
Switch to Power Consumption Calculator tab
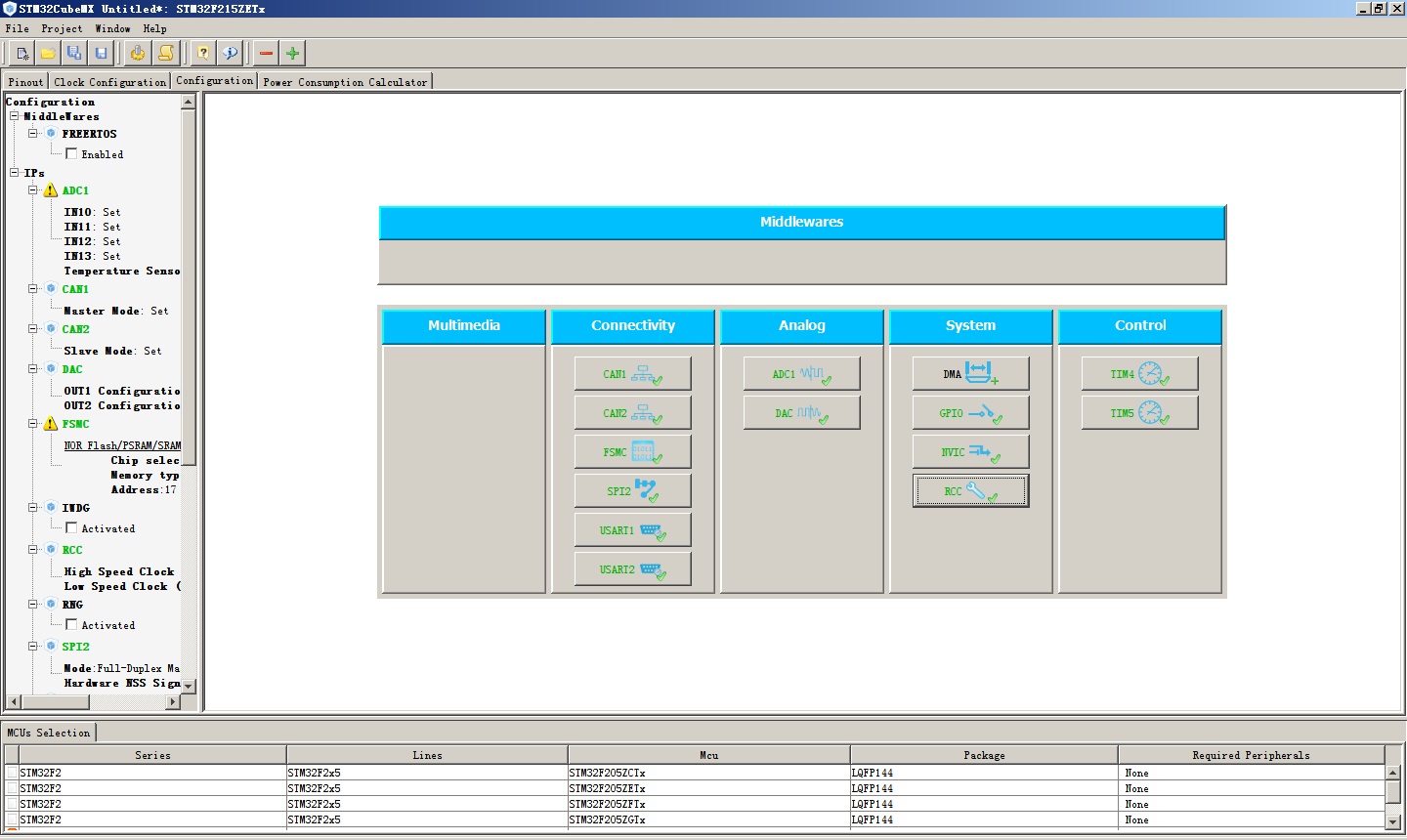[x=345, y=82]
